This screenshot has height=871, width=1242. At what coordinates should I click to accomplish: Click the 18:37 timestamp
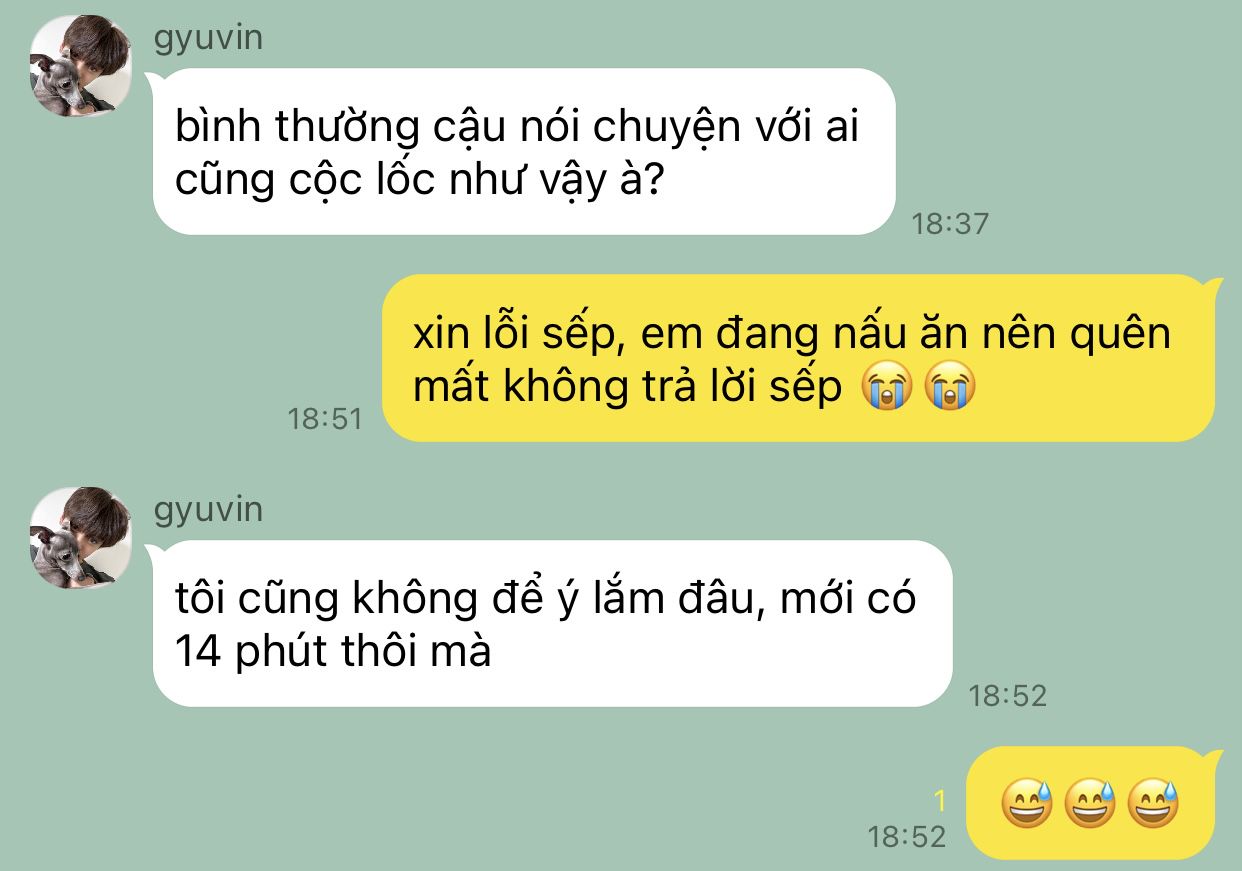click(949, 223)
